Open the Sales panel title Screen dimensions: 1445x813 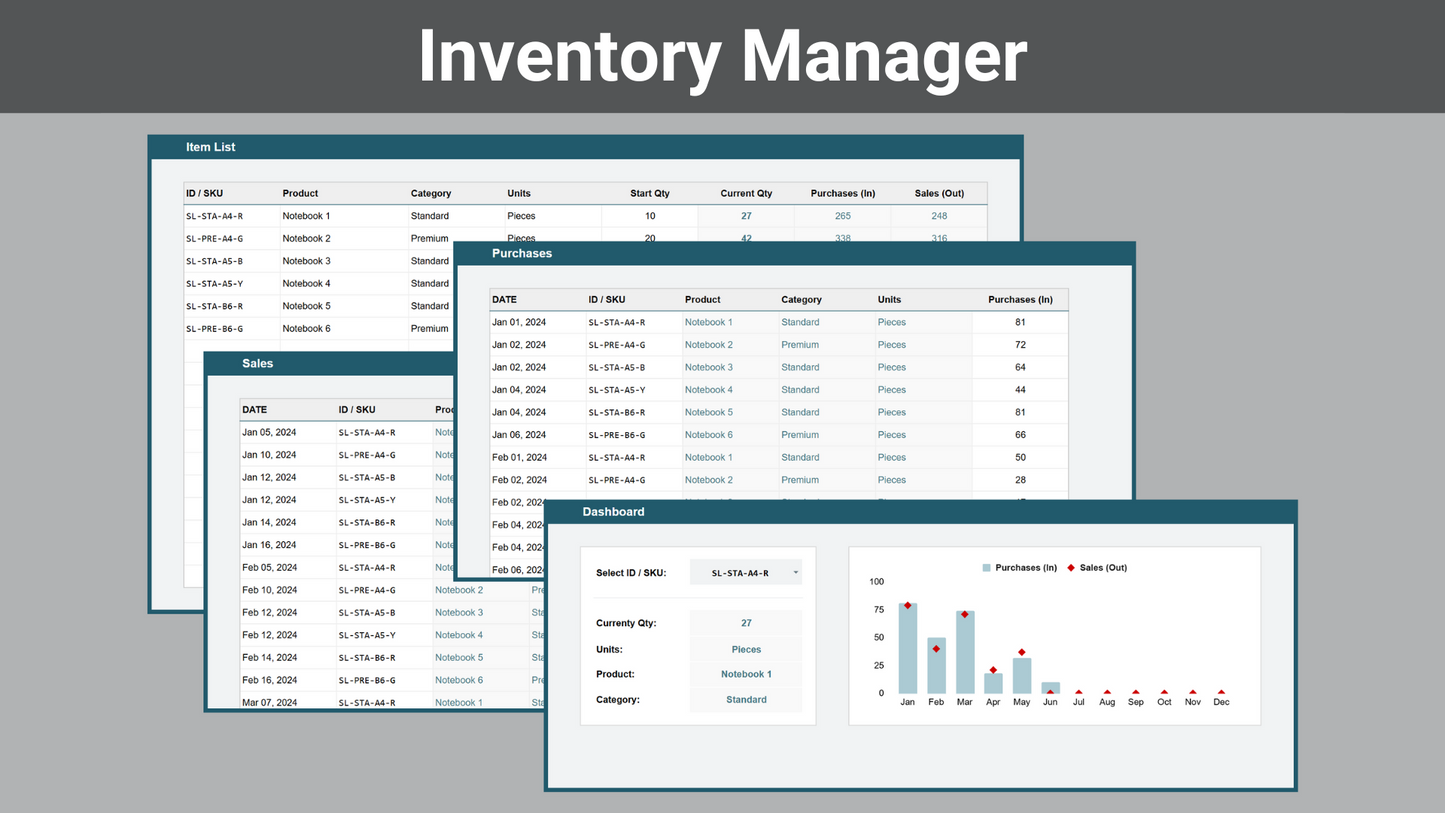click(257, 364)
